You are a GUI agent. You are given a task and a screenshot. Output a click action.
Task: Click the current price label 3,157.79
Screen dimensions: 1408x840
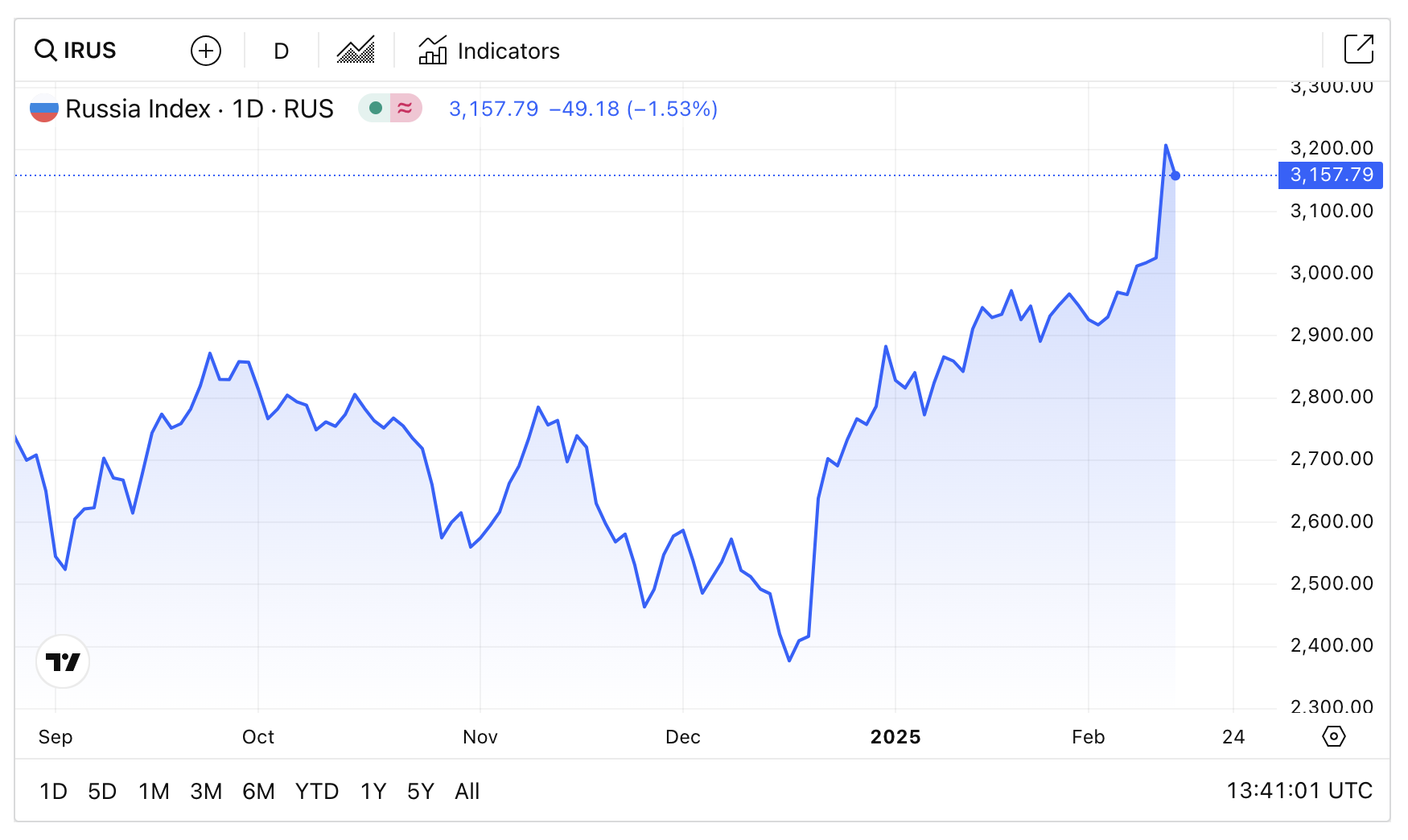(1331, 175)
